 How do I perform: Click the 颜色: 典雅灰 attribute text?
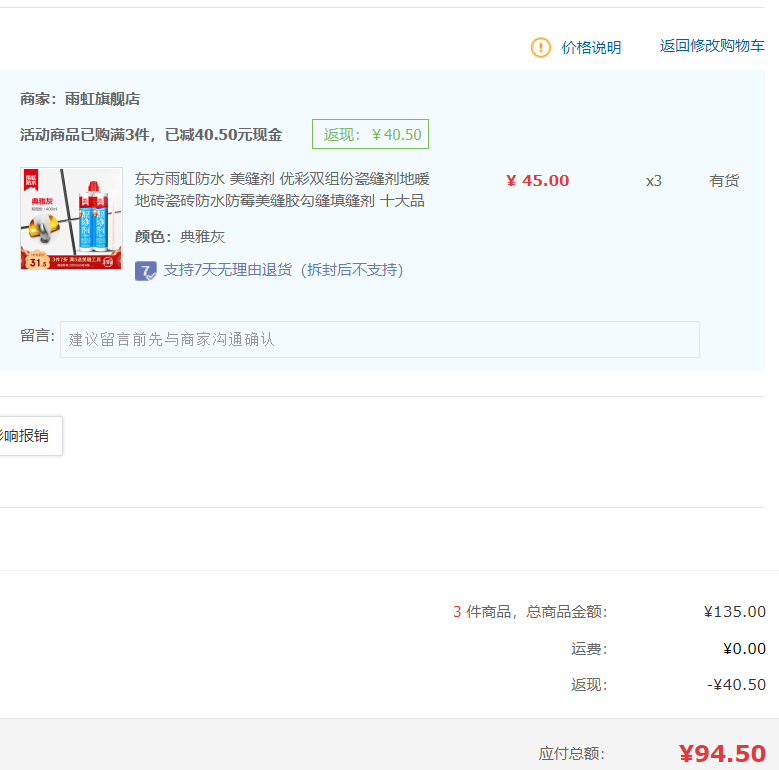(x=180, y=236)
